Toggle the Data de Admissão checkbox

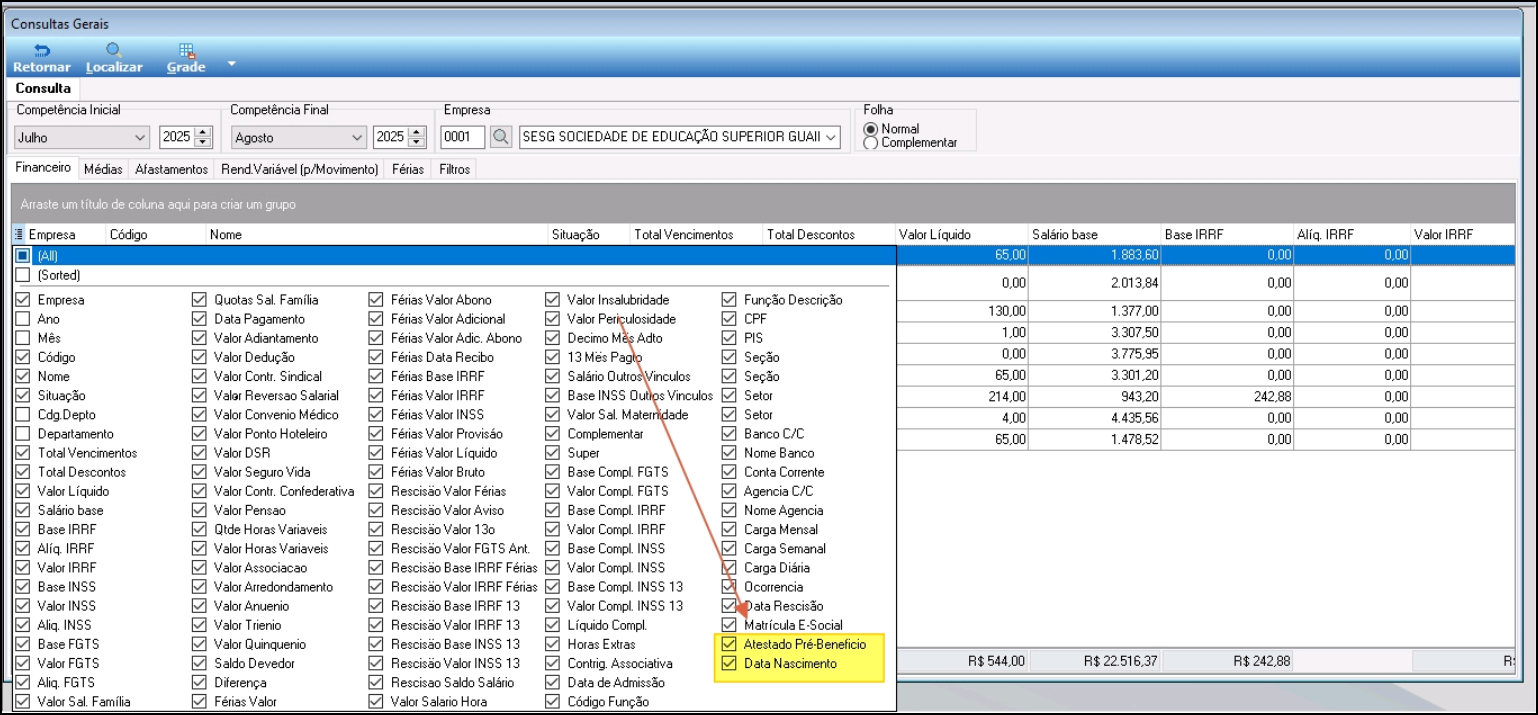(552, 682)
